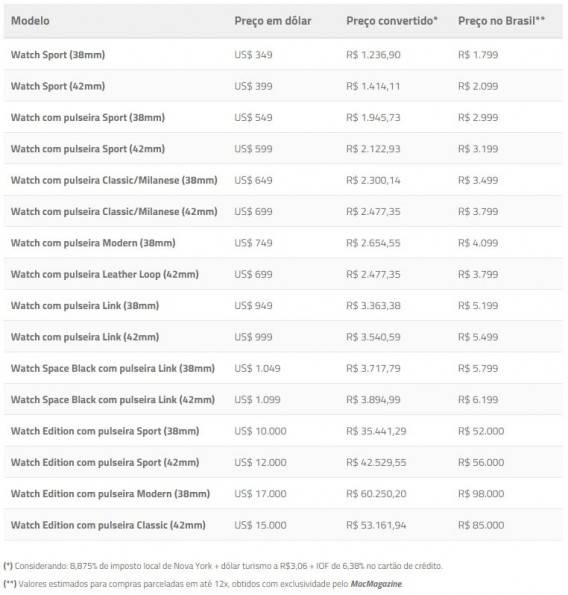Select the Watch Sport (42mm) row label
The height and width of the screenshot is (595, 568).
click(x=58, y=86)
